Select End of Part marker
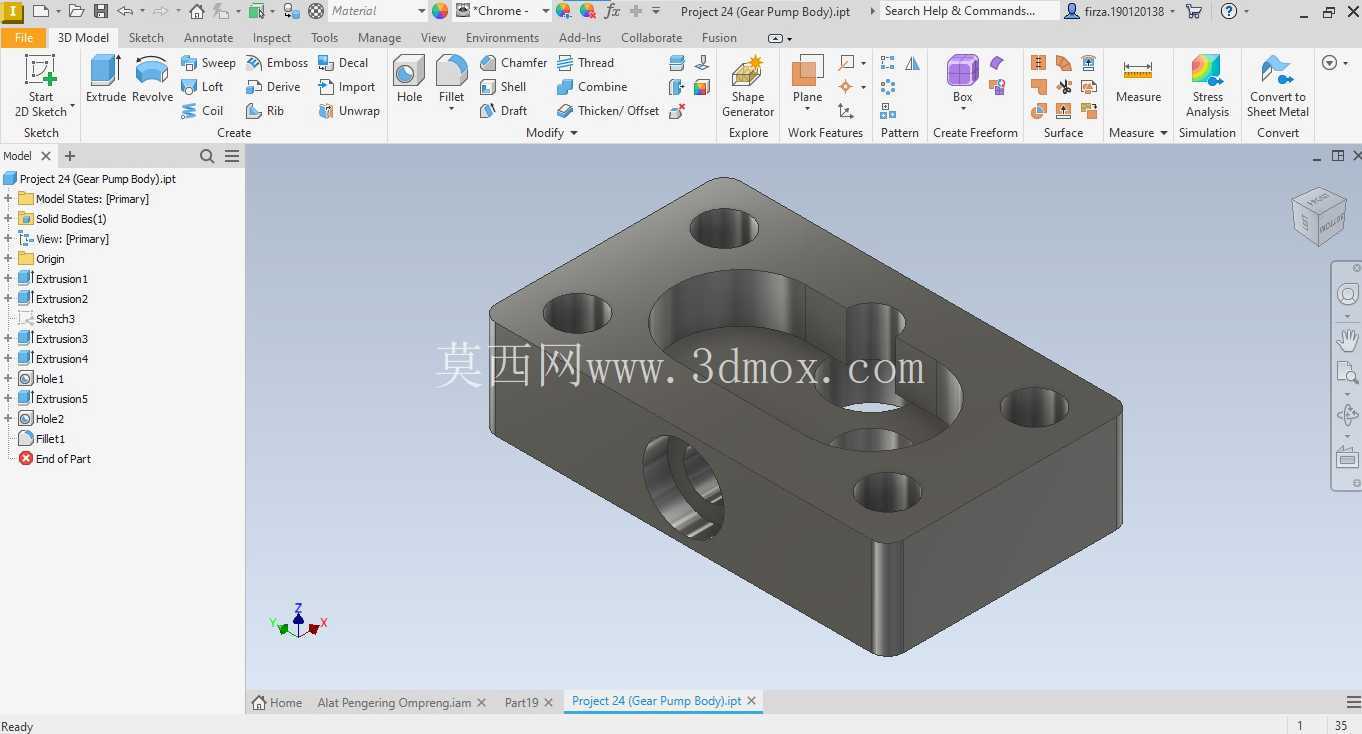This screenshot has height=734, width=1362. tap(63, 459)
